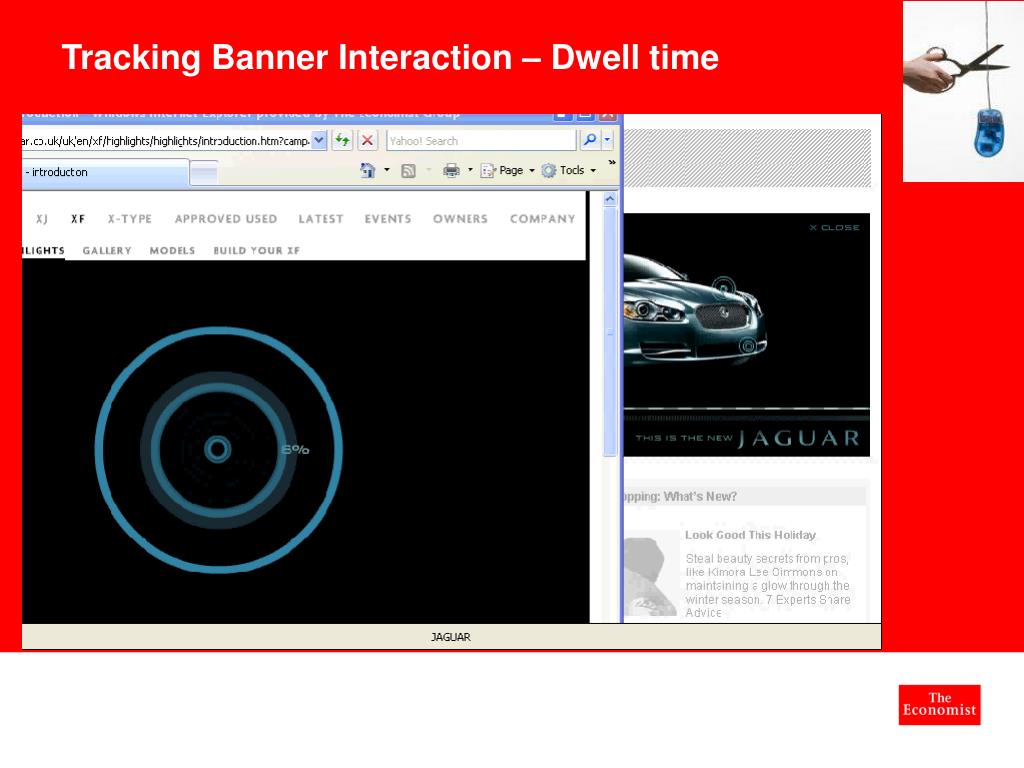Open the Page menu

point(507,170)
